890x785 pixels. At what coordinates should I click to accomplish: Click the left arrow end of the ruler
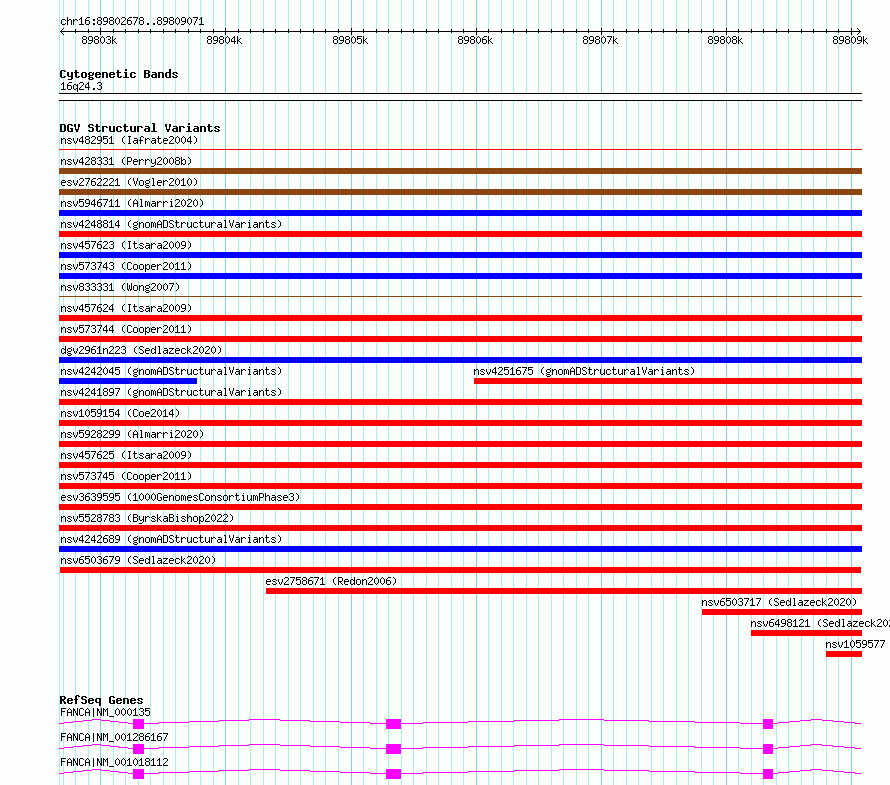click(62, 32)
